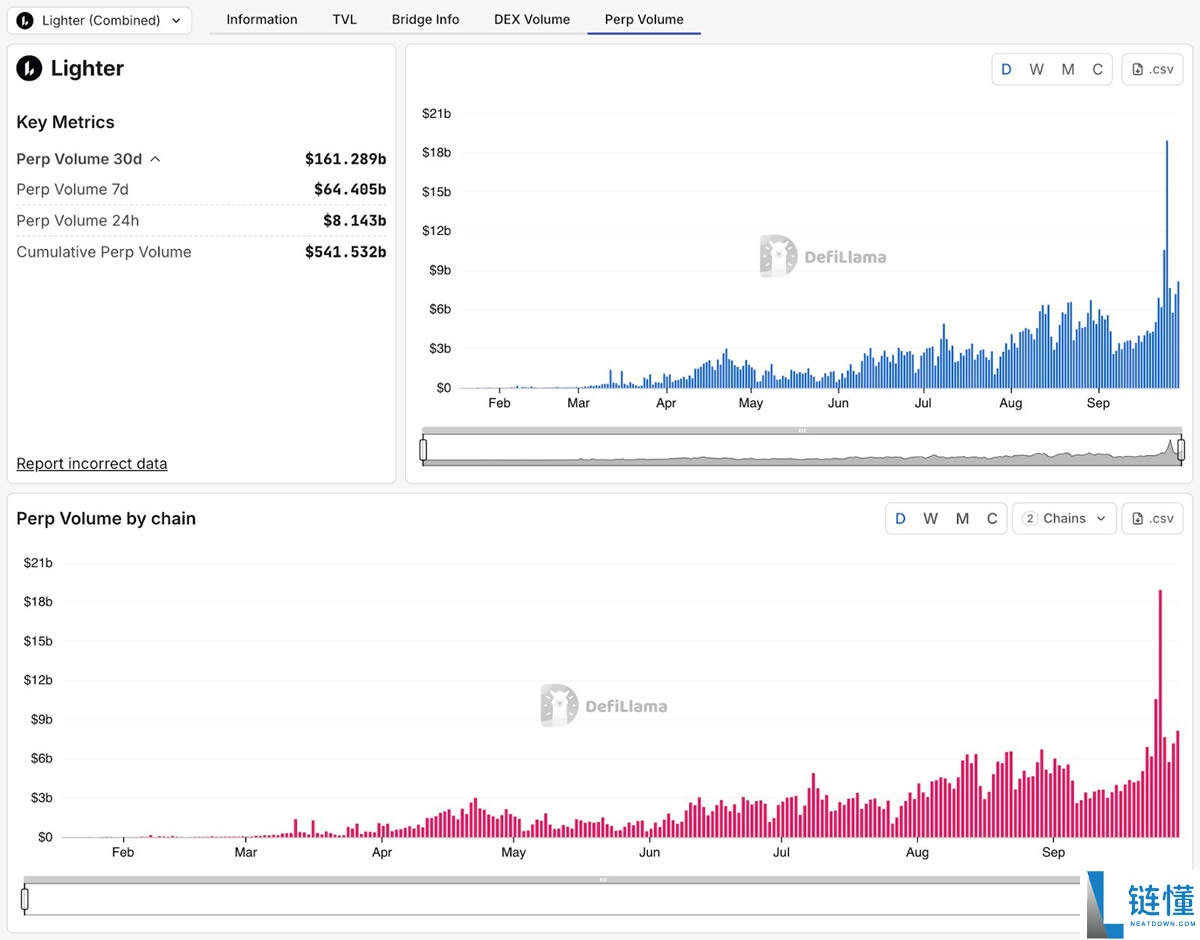Set top chart to weekly (W) interval
The image size is (1200, 940).
pos(1036,69)
